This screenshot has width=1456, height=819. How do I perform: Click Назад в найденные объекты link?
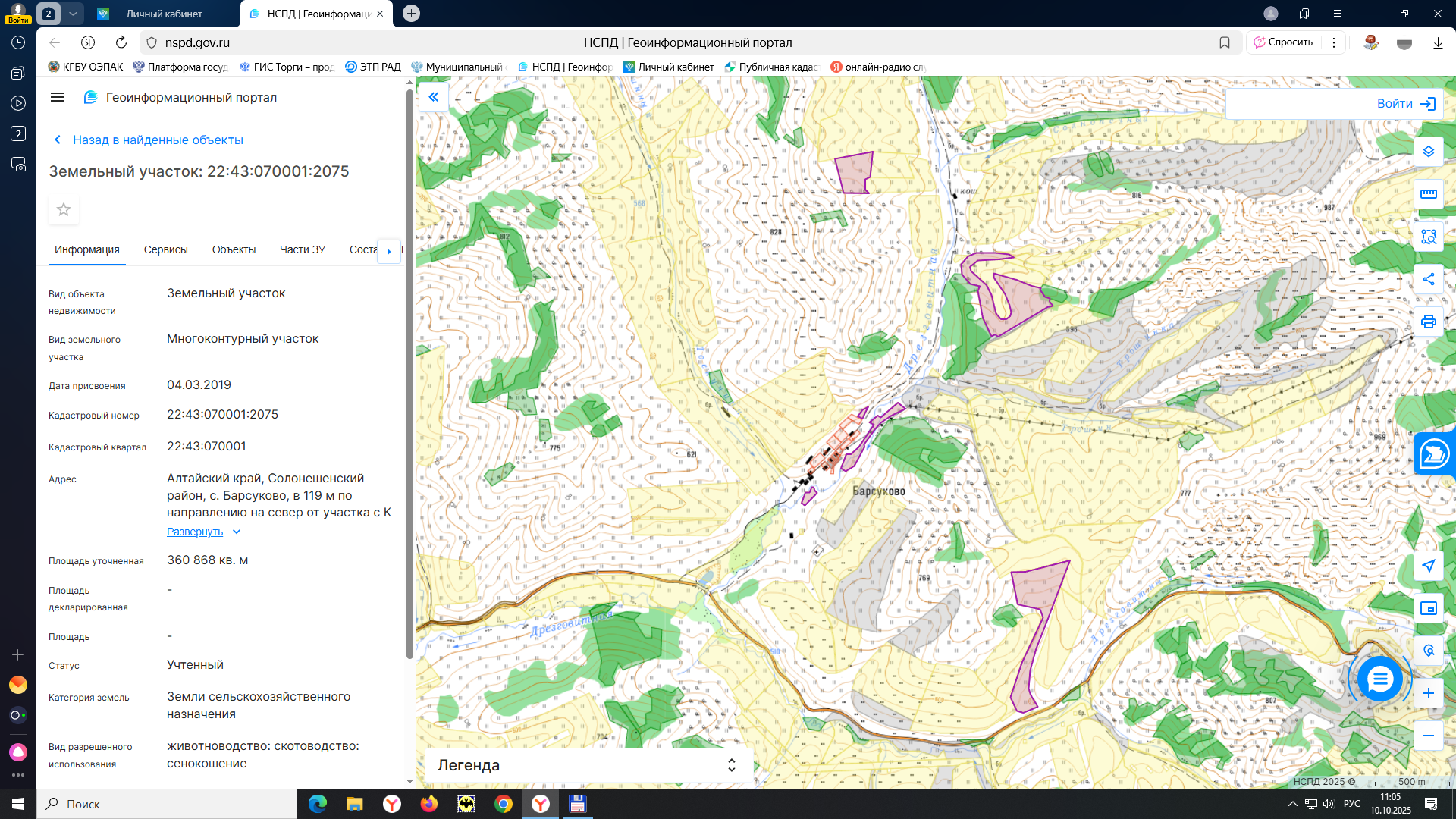click(157, 140)
